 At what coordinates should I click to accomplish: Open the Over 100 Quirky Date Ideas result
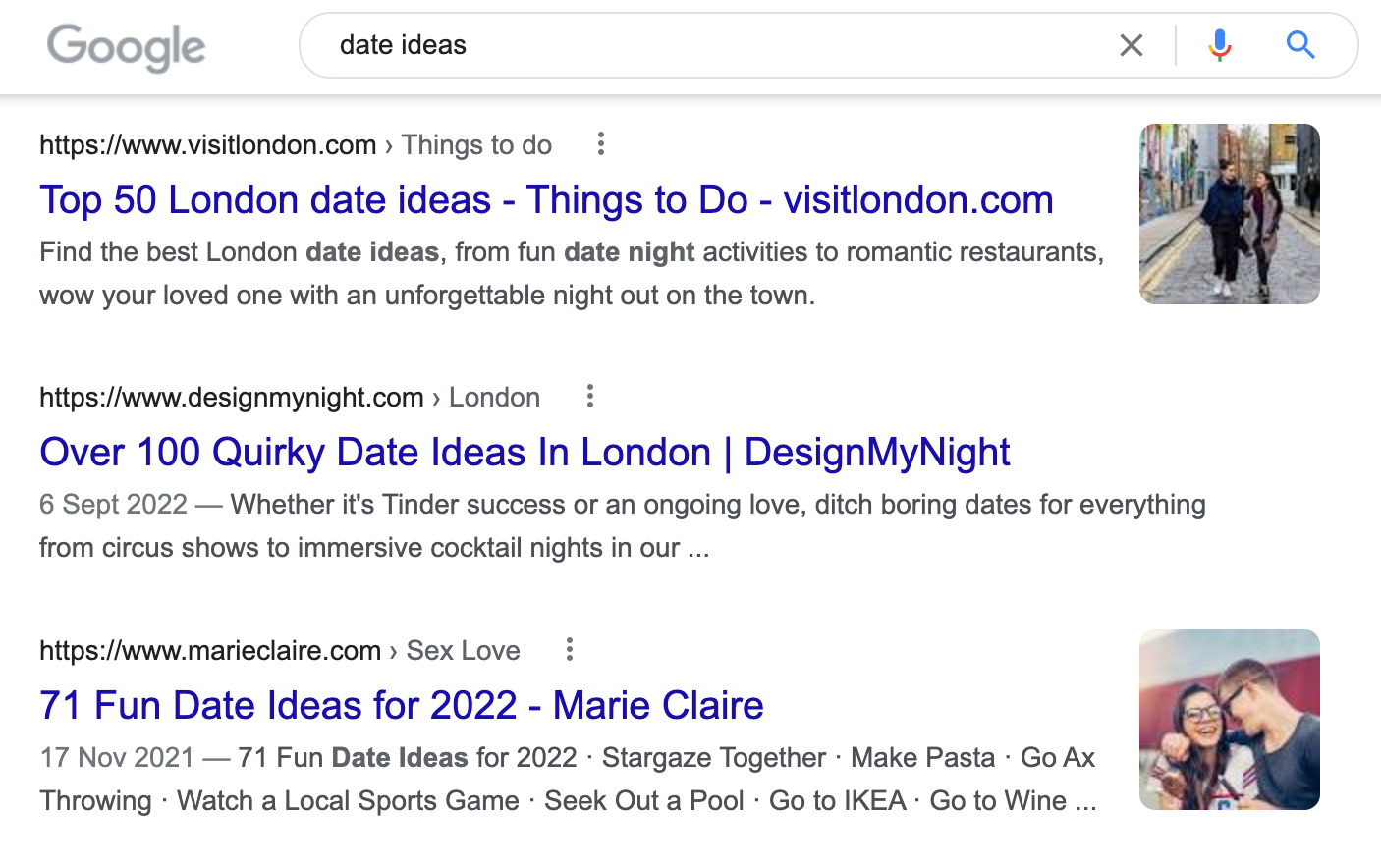click(x=525, y=452)
